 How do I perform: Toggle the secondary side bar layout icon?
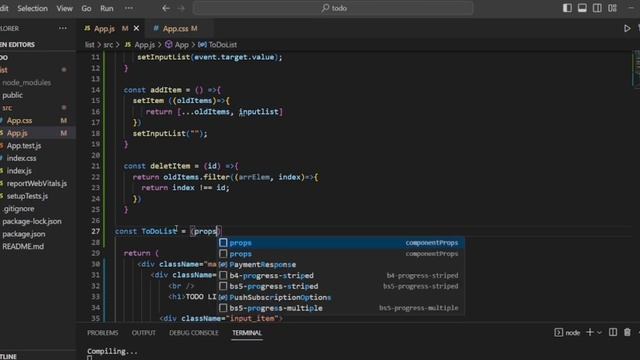tap(597, 8)
